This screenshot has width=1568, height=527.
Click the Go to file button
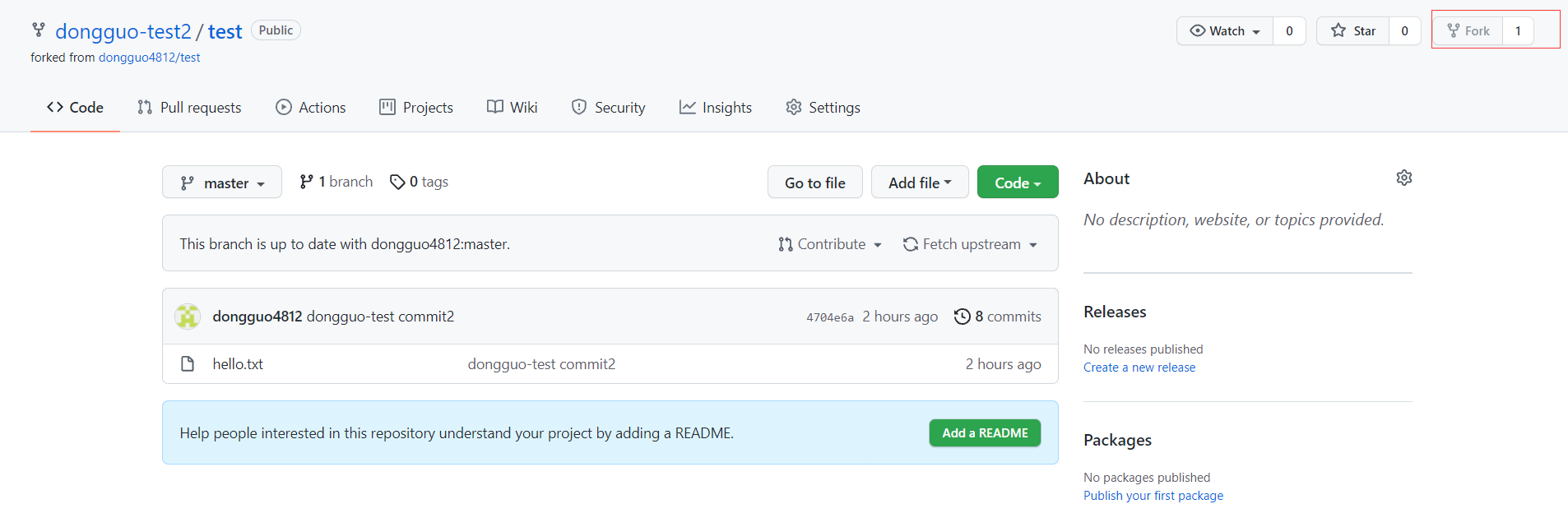tap(814, 183)
